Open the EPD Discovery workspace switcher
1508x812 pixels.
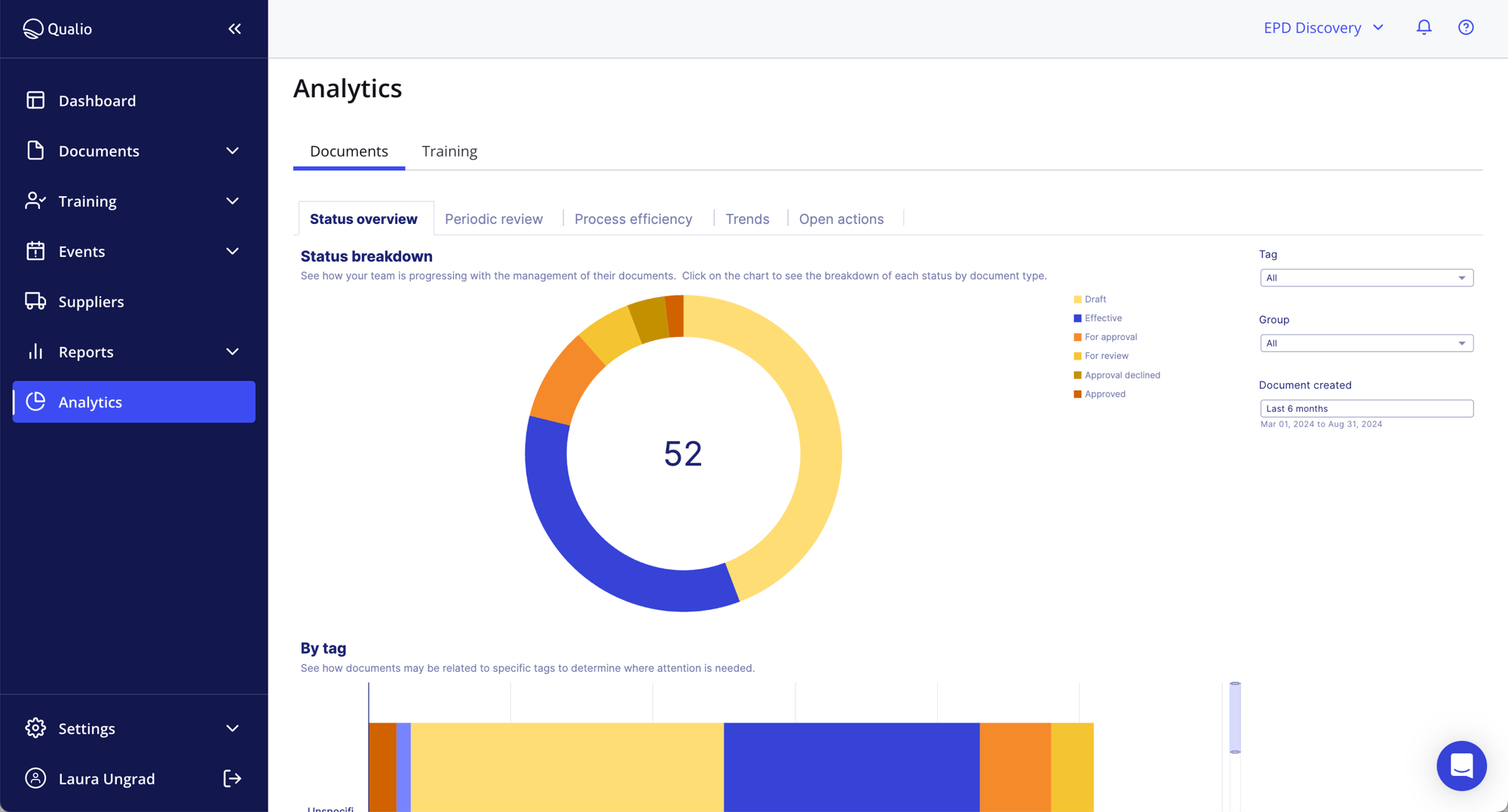pyautogui.click(x=1323, y=27)
